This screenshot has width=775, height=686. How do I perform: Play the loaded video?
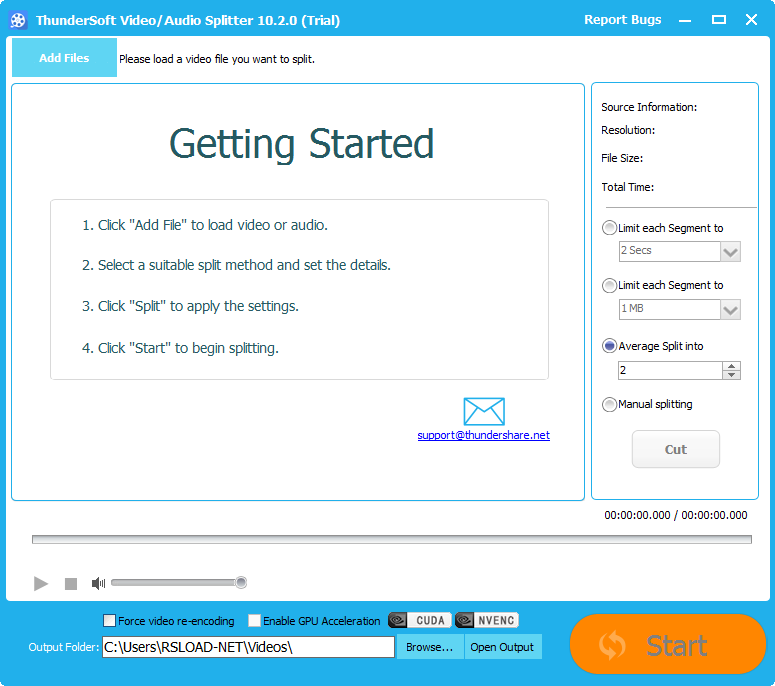click(x=41, y=584)
